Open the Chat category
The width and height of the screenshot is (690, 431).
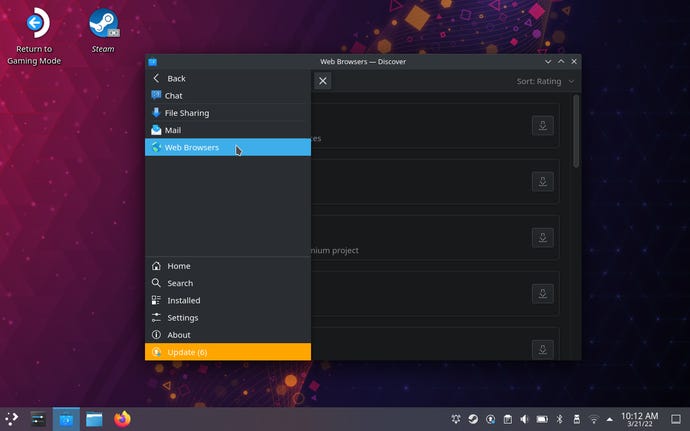(x=173, y=96)
